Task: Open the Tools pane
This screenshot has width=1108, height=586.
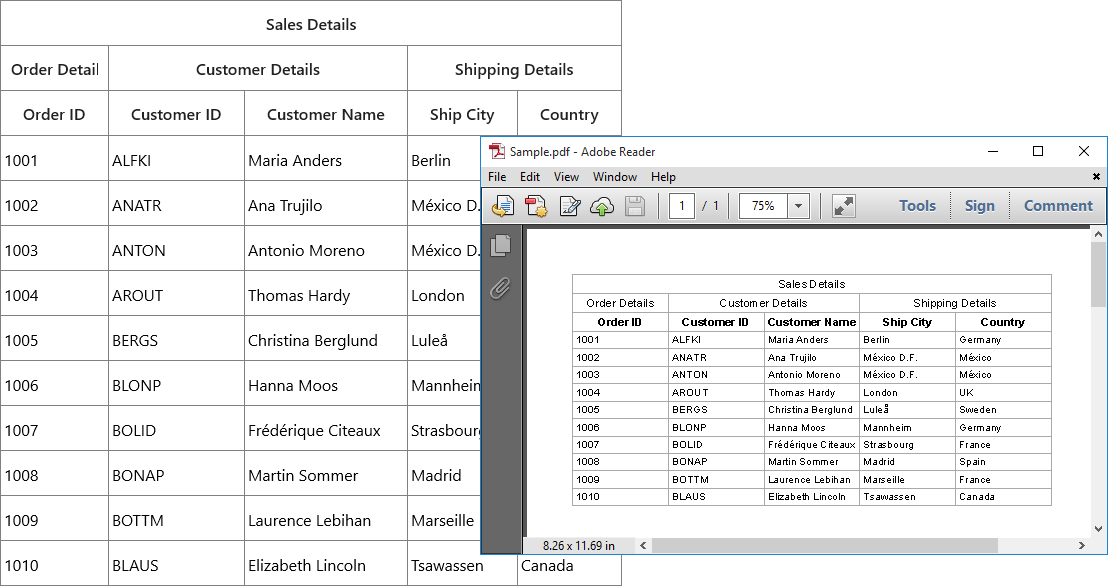Action: [x=917, y=206]
